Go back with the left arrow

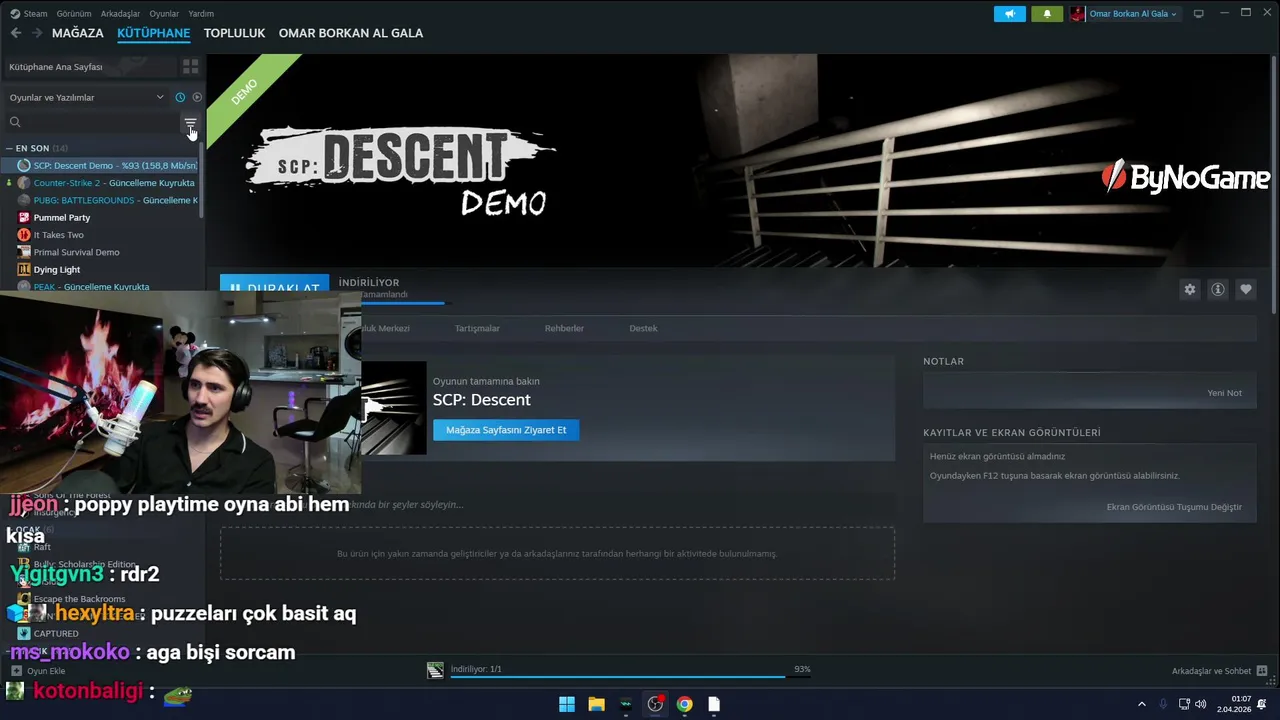(16, 33)
